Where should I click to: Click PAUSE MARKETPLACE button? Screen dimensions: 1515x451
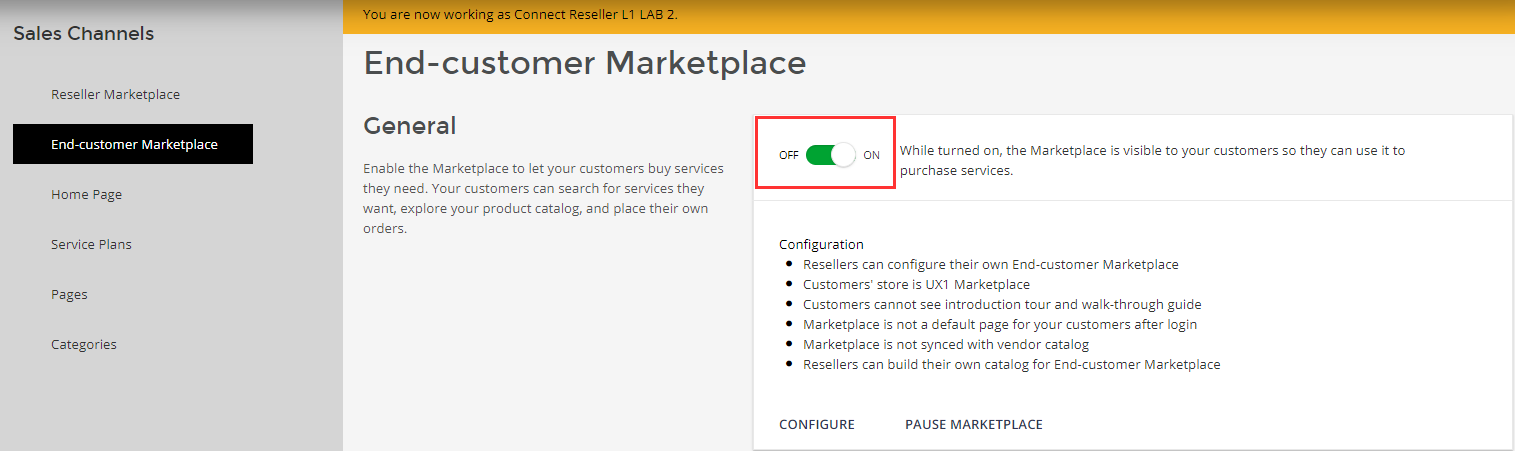tap(973, 424)
